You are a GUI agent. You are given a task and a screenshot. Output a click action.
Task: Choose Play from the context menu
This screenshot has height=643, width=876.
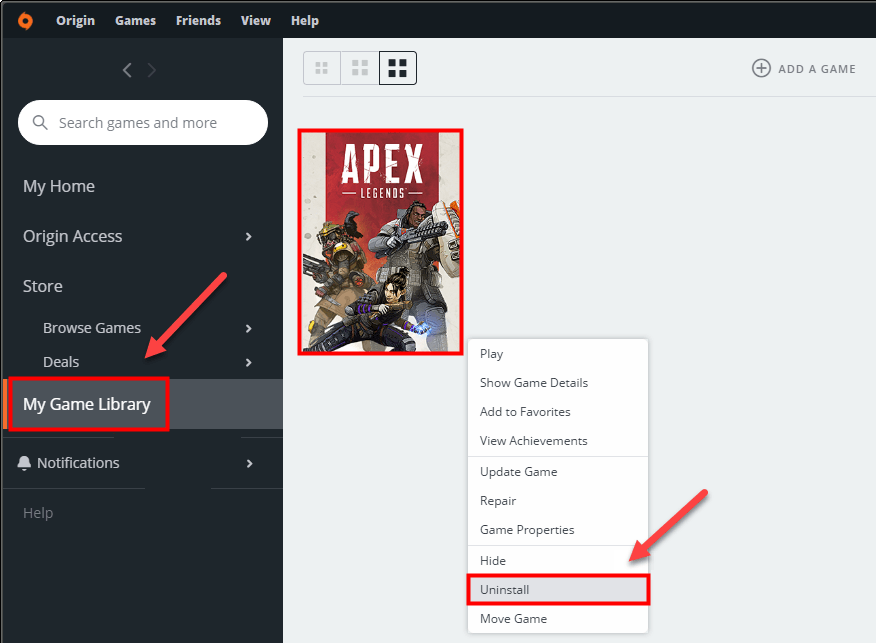click(x=558, y=354)
